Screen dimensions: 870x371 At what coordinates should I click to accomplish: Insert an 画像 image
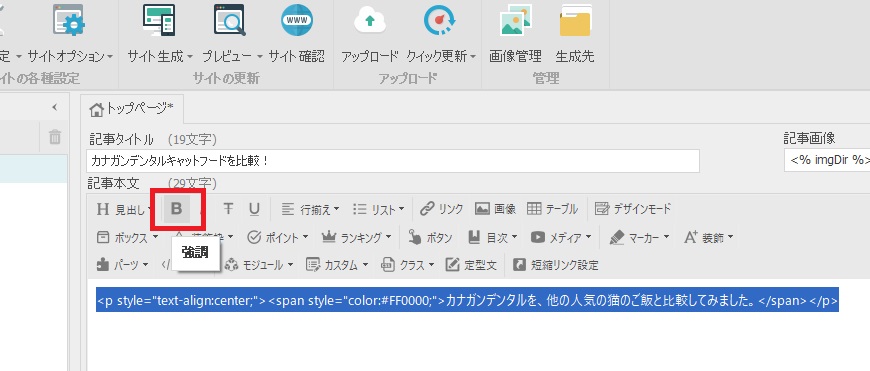click(495, 209)
